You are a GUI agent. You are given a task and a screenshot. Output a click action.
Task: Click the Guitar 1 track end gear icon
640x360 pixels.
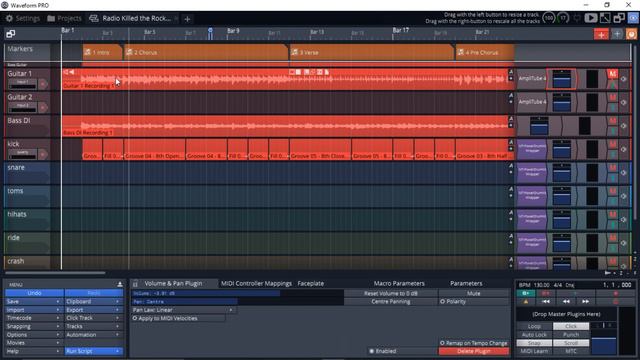(624, 79)
